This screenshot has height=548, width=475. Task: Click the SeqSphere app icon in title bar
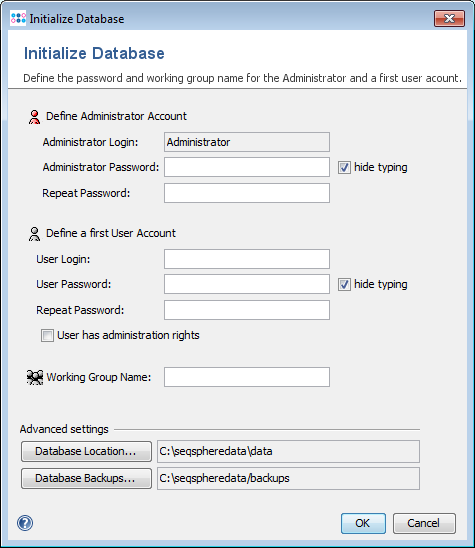pyautogui.click(x=18, y=18)
